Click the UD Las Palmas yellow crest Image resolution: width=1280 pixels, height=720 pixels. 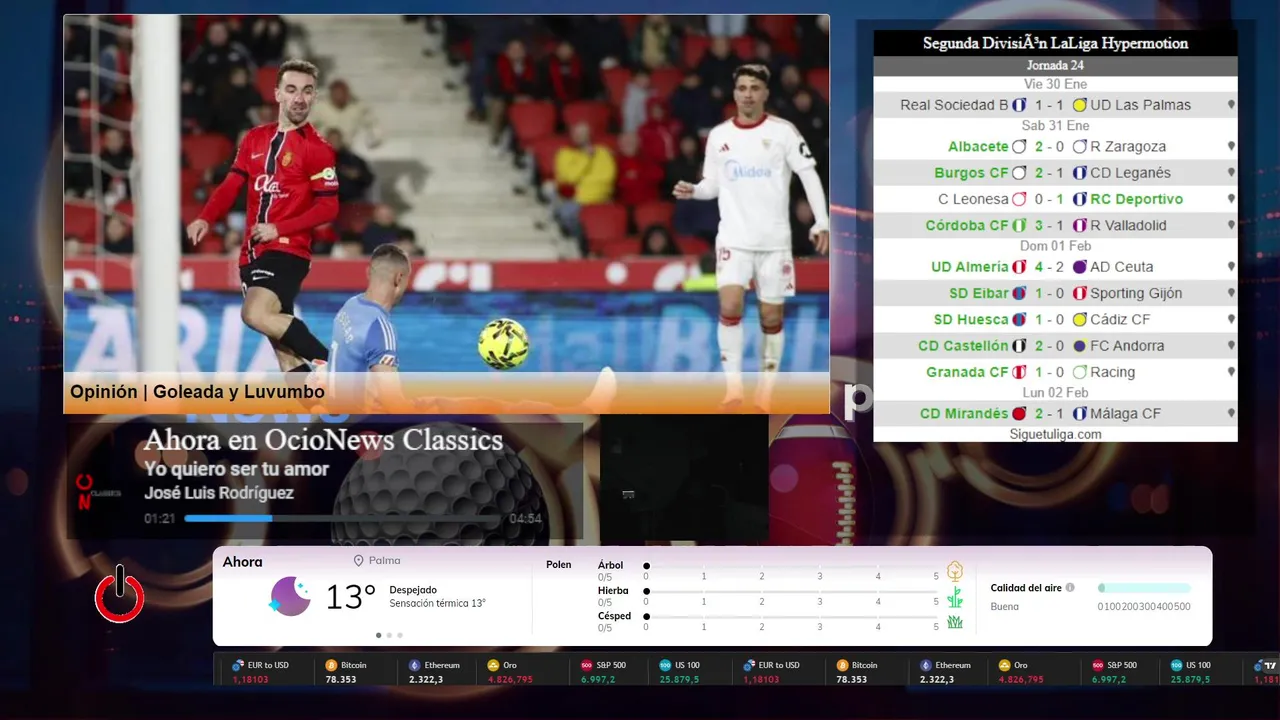1079,105
